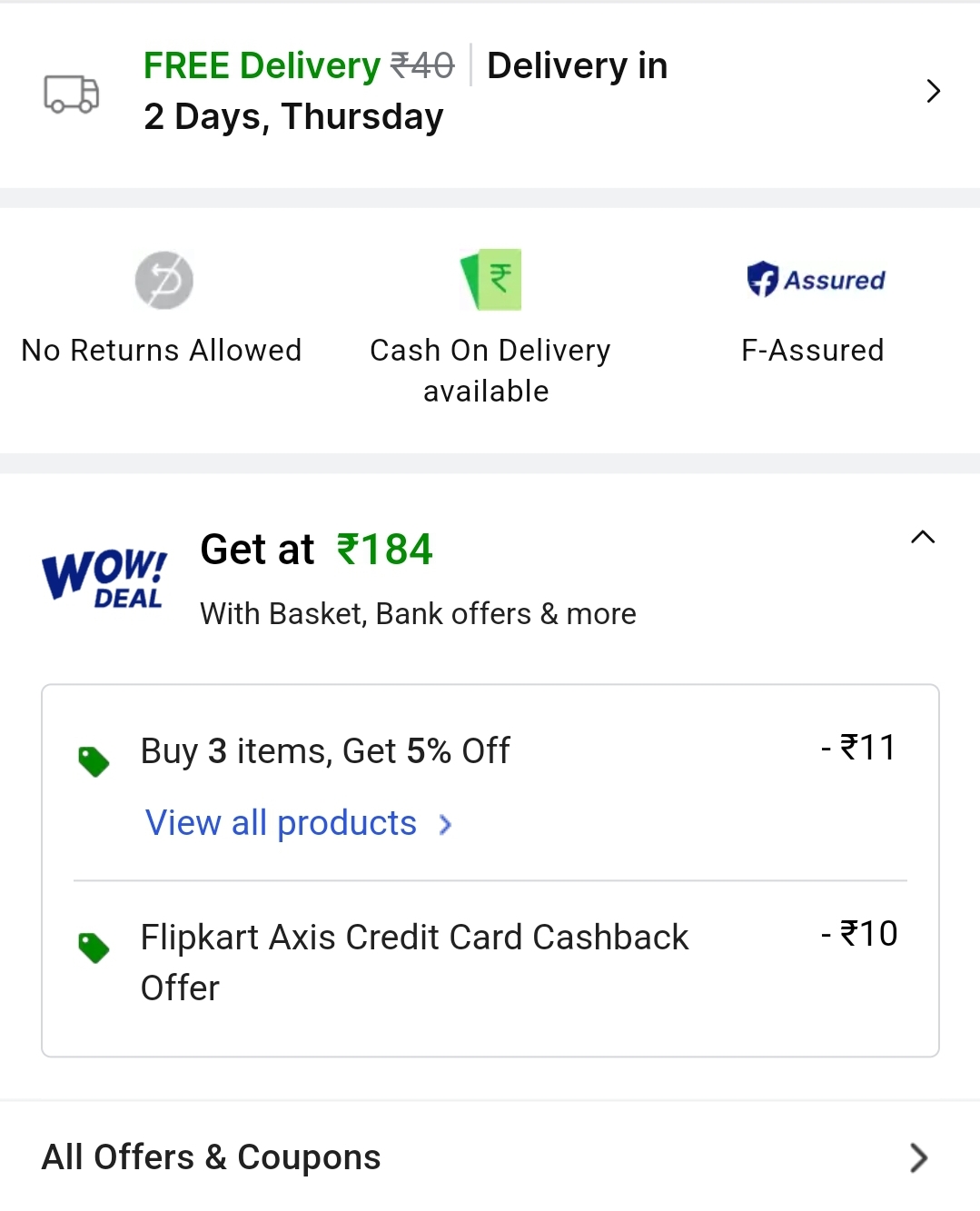Open delivery details via the right chevron
This screenshot has height=1211, width=980.
(x=933, y=91)
